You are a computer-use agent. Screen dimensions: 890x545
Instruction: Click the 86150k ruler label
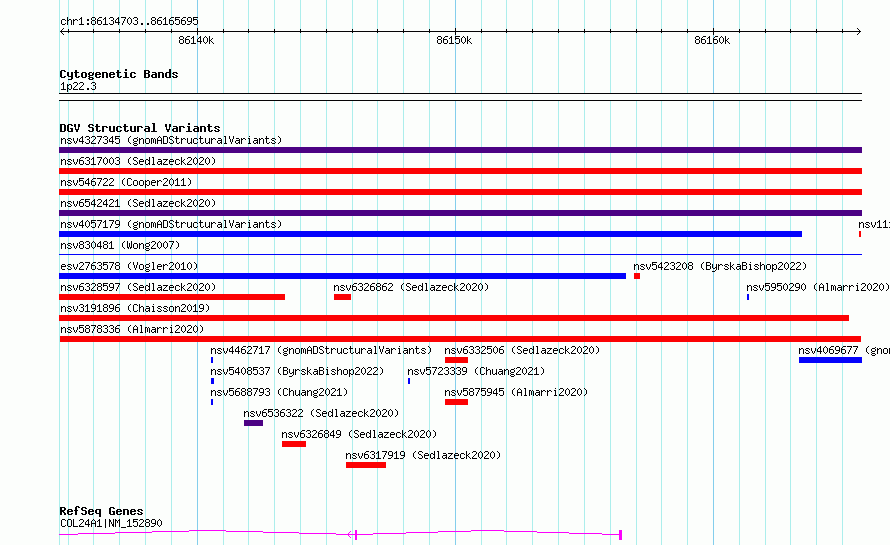click(x=454, y=40)
